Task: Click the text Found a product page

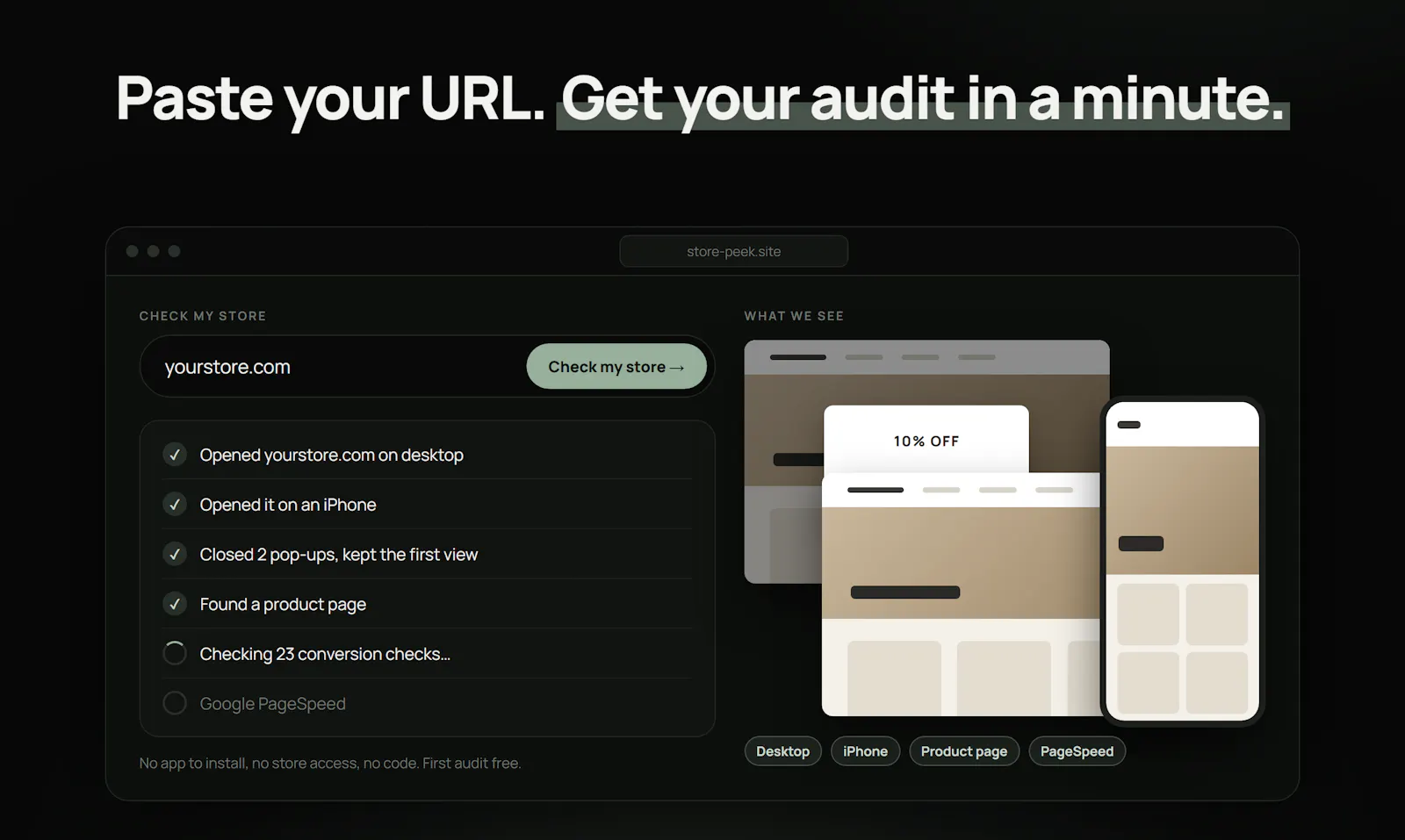Action: [283, 605]
